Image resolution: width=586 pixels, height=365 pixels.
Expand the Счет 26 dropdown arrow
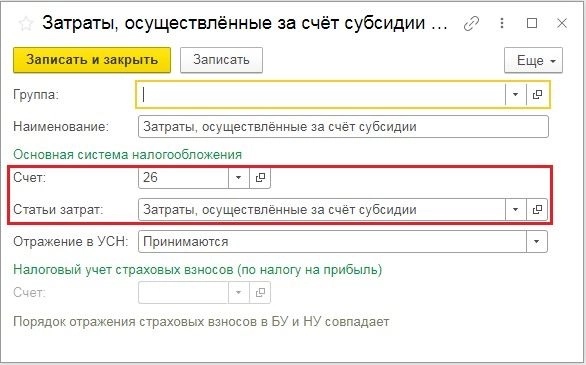click(x=238, y=177)
